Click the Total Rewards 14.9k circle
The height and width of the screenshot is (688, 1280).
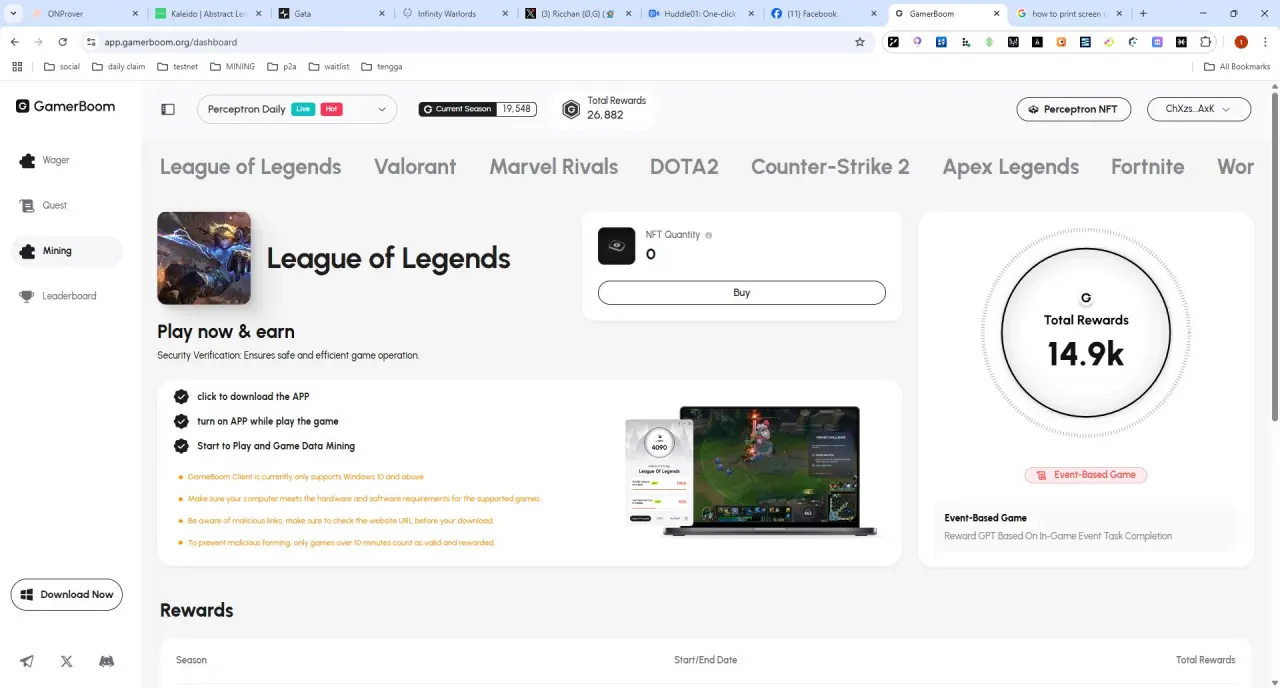point(1086,332)
